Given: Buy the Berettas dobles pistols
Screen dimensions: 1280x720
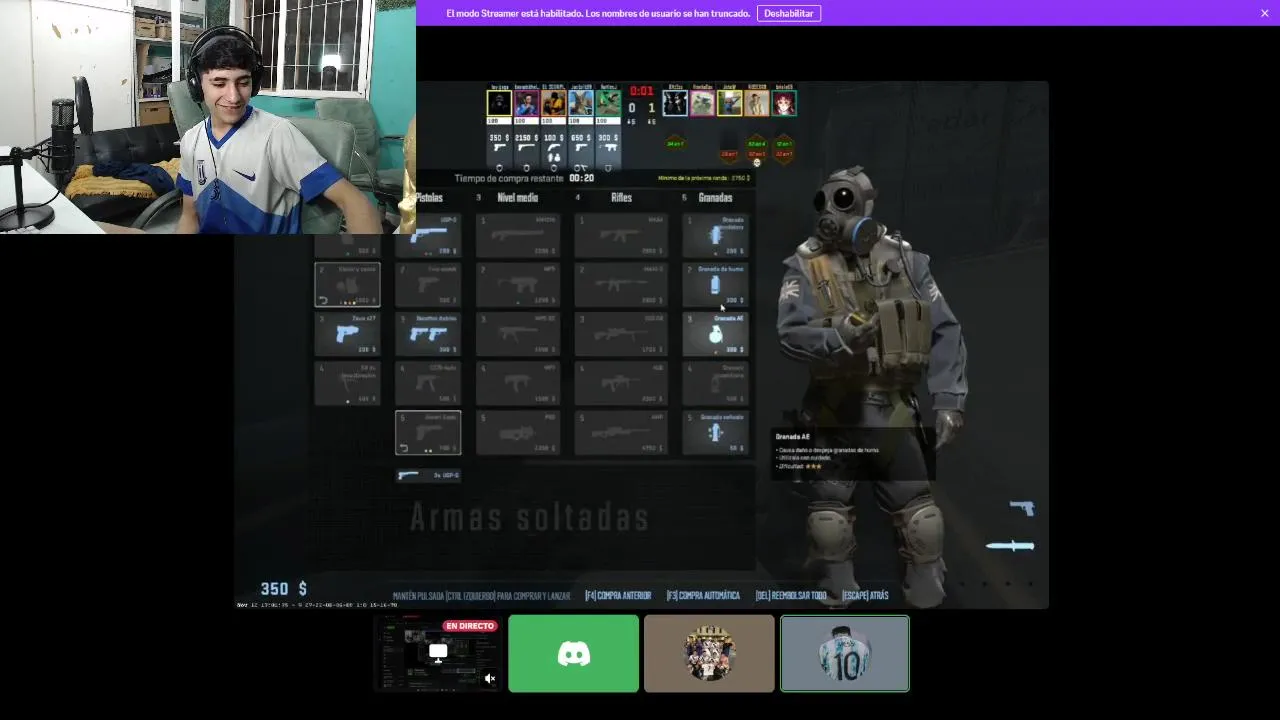Looking at the screenshot, I should point(428,334).
